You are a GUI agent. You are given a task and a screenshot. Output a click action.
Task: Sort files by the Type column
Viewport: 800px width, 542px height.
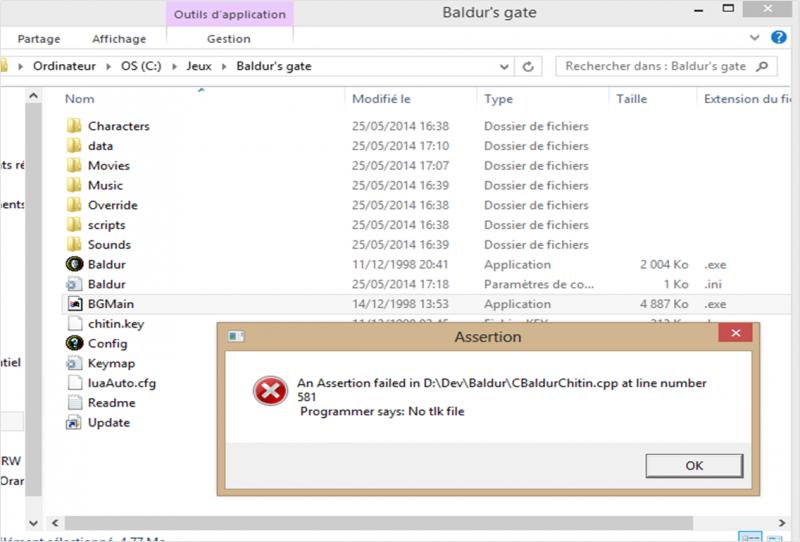pyautogui.click(x=498, y=99)
